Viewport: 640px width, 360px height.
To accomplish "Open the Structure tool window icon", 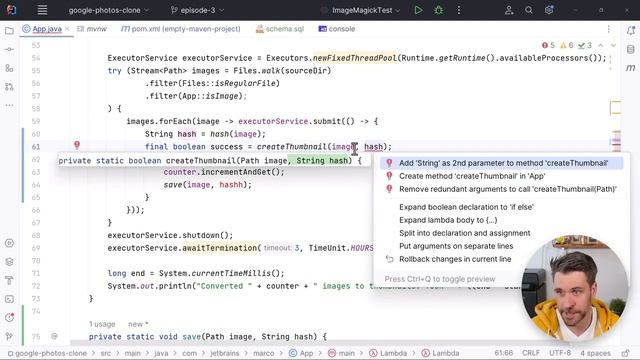I will [9, 68].
